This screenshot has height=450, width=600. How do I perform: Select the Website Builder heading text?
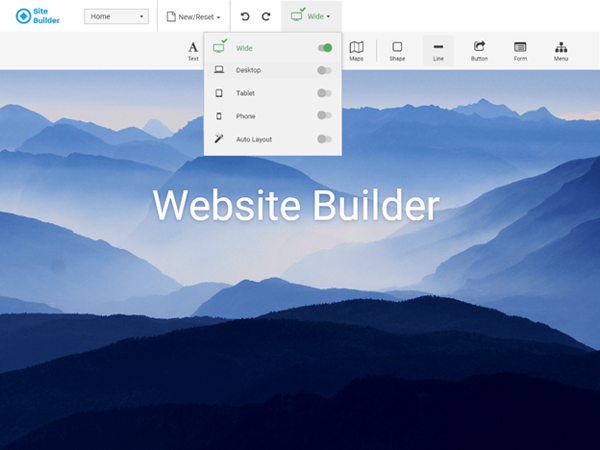click(296, 205)
